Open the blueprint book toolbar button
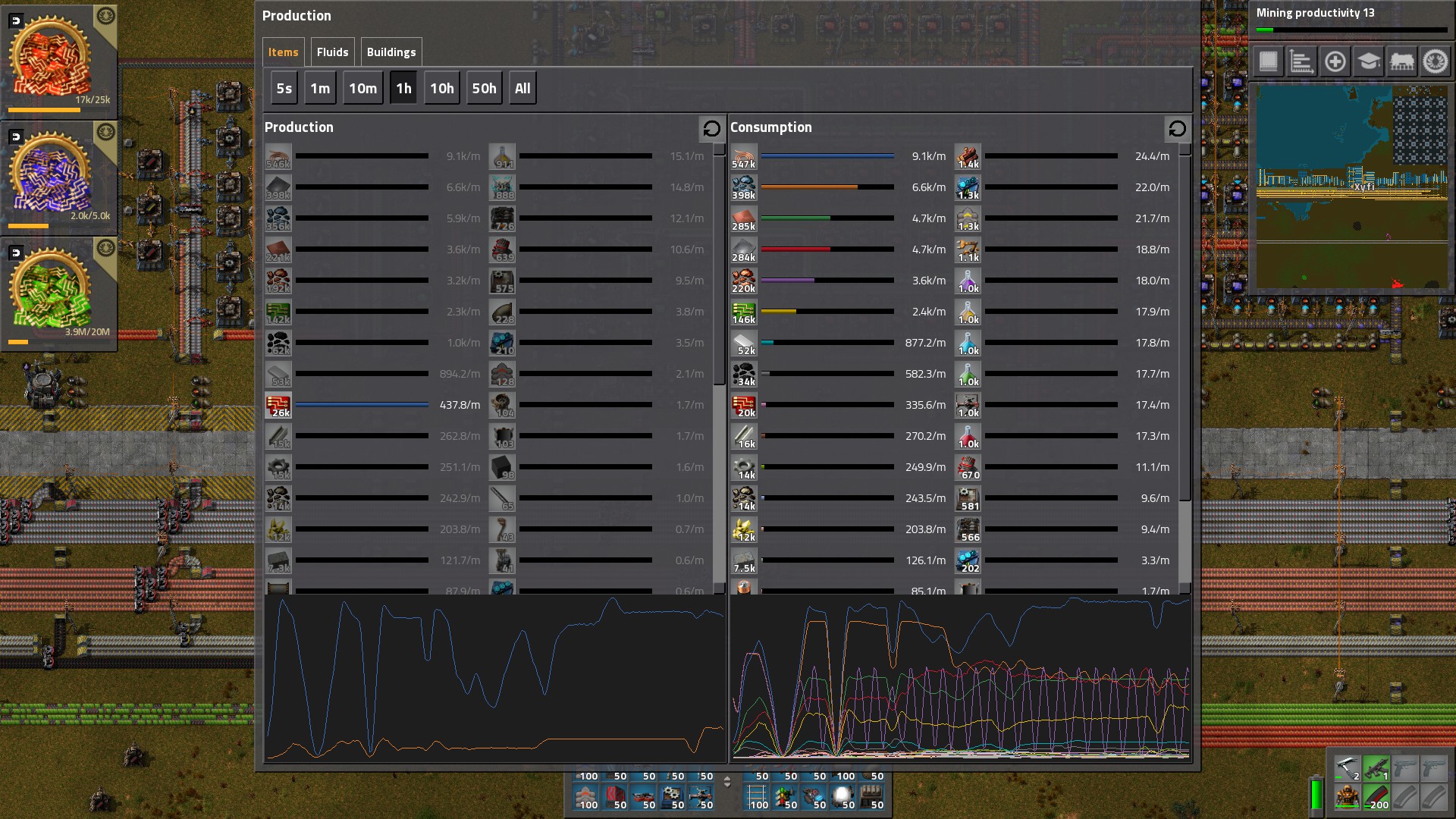Screen dimensions: 1456x819 pyautogui.click(x=1268, y=61)
